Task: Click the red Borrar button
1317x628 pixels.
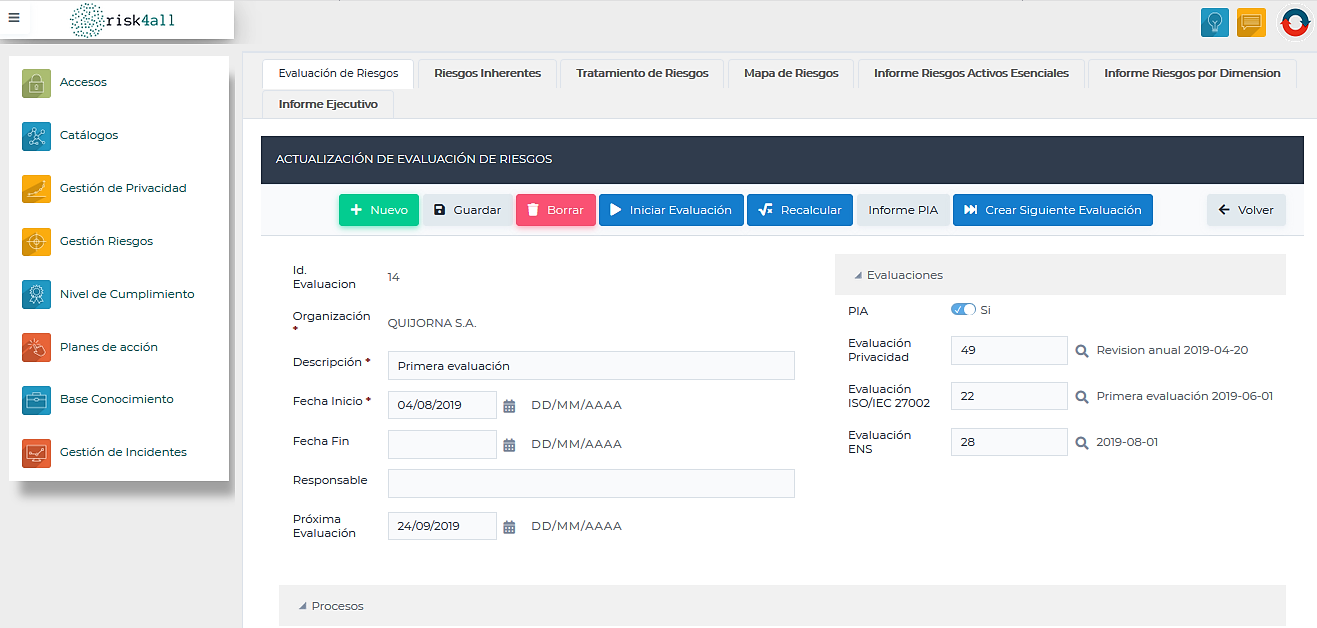Action: [556, 210]
